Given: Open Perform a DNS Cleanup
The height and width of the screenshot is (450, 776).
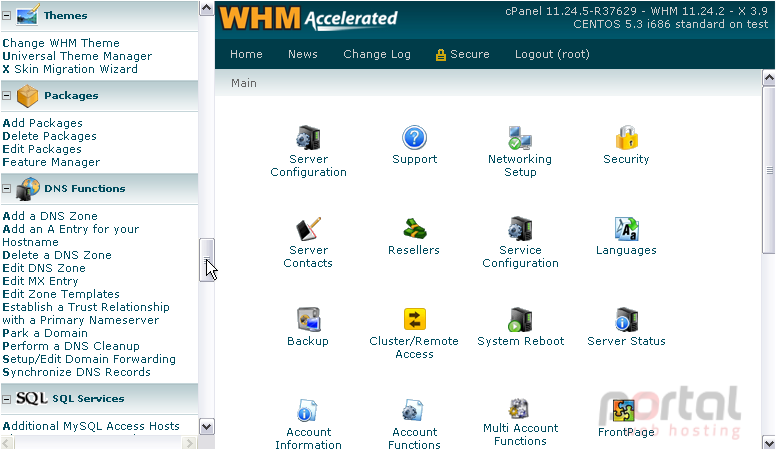Looking at the screenshot, I should tap(71, 346).
